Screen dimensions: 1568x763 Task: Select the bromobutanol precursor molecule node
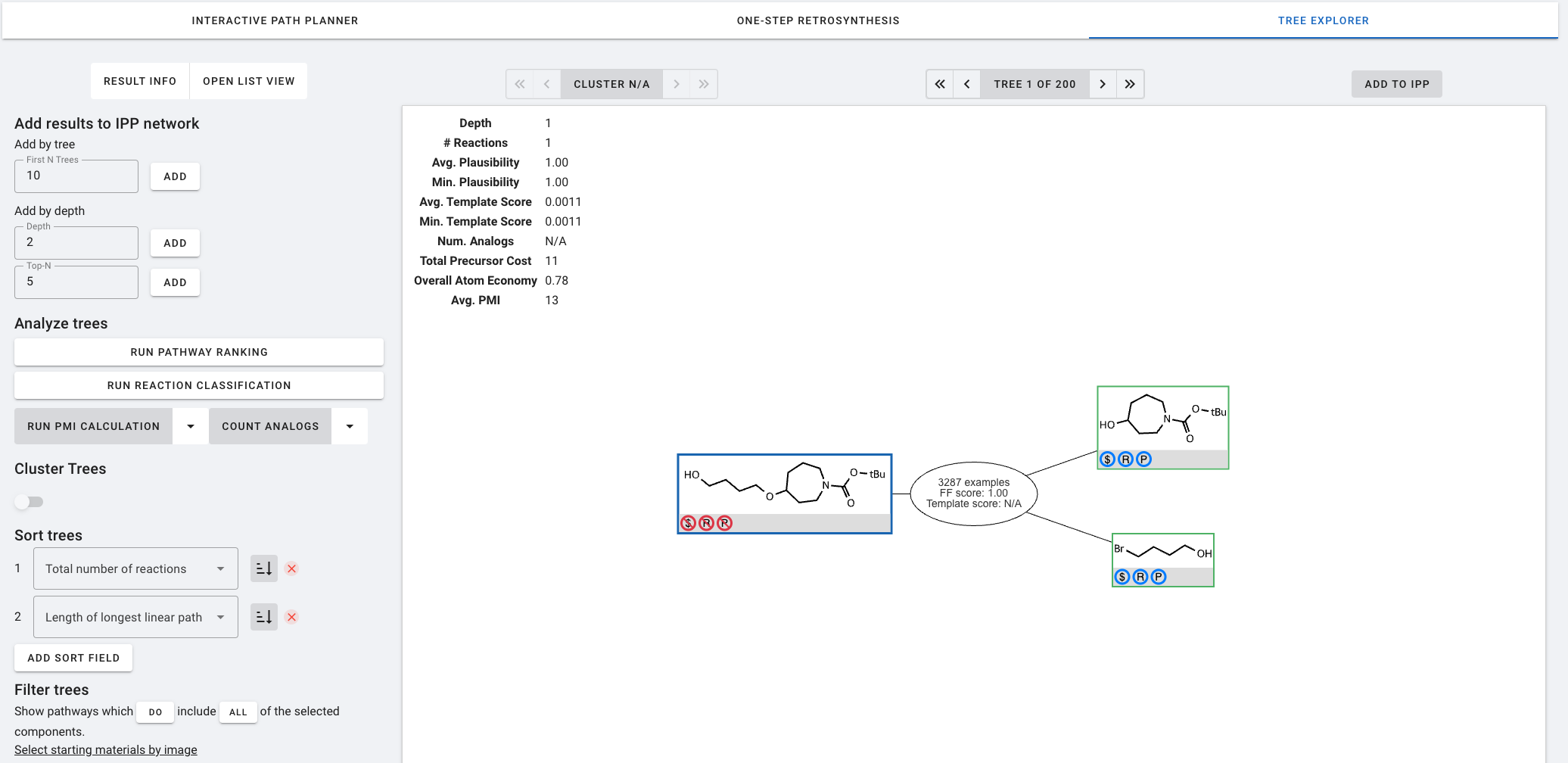pos(1163,560)
